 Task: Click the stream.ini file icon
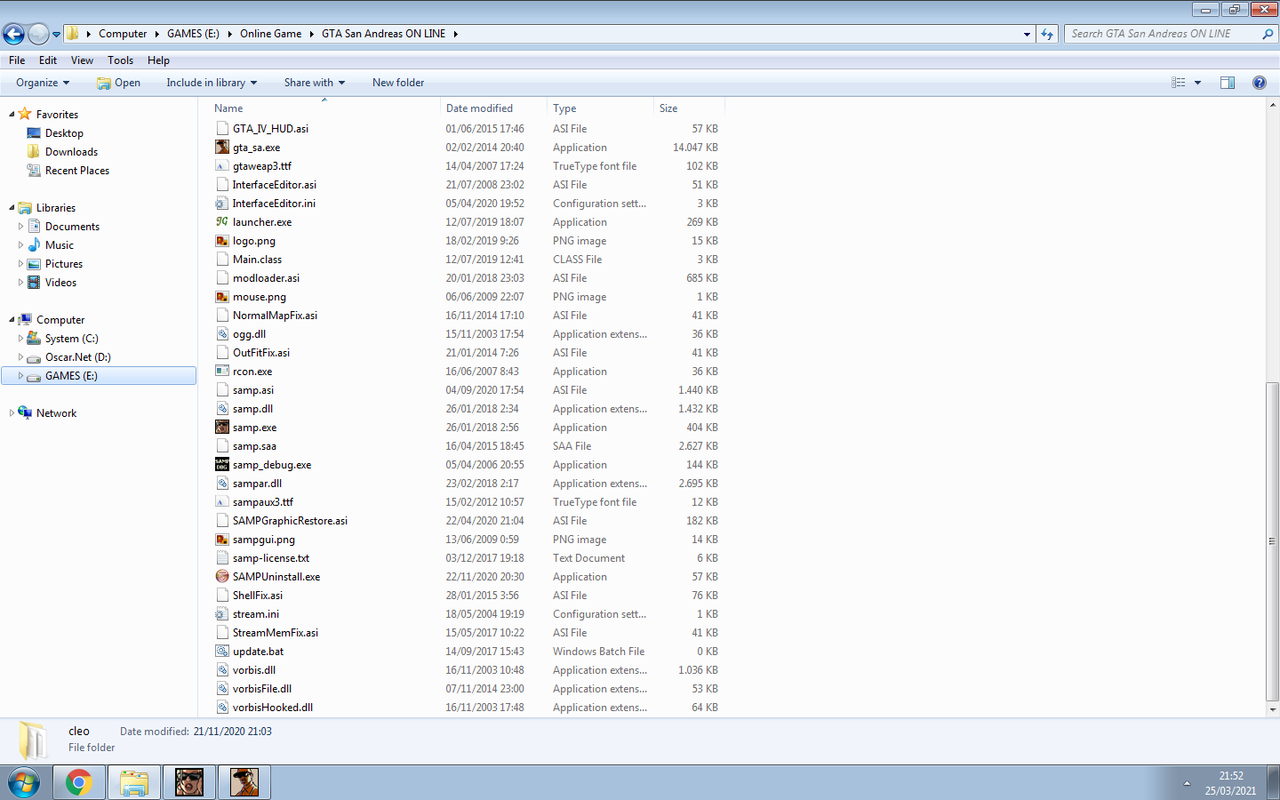pos(223,614)
